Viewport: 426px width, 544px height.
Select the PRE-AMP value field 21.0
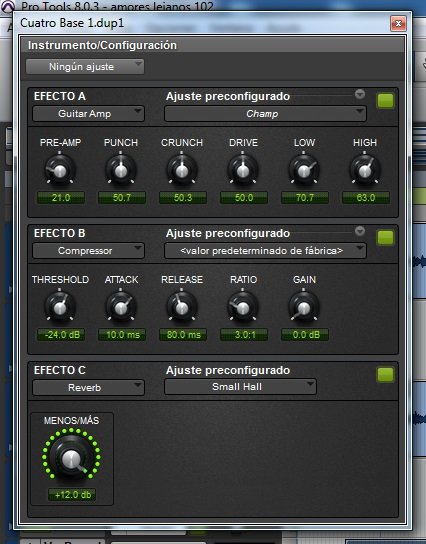click(61, 198)
